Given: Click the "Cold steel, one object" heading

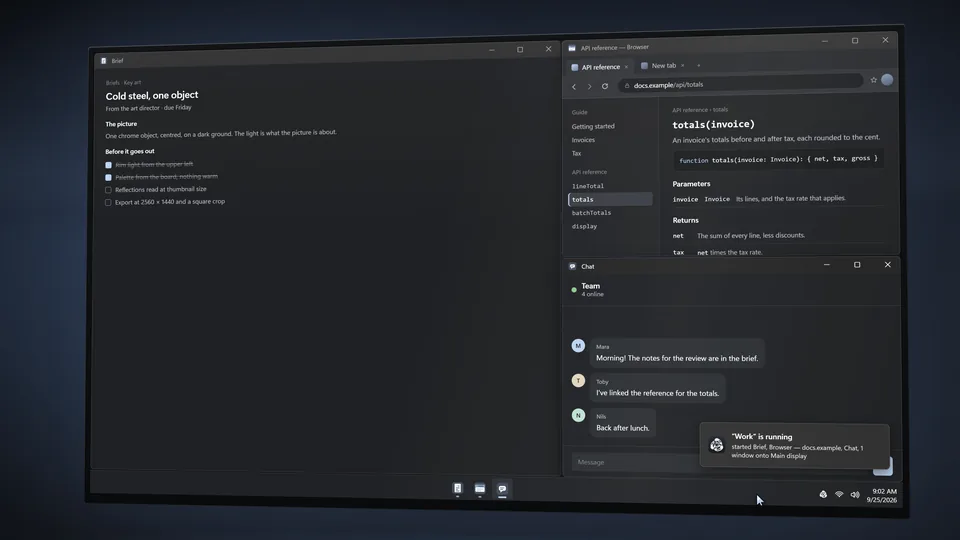Looking at the screenshot, I should [152, 96].
